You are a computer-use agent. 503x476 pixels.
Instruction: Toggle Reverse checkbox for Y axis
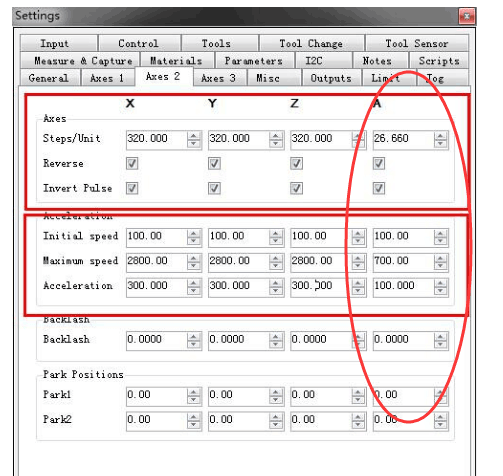(214, 163)
